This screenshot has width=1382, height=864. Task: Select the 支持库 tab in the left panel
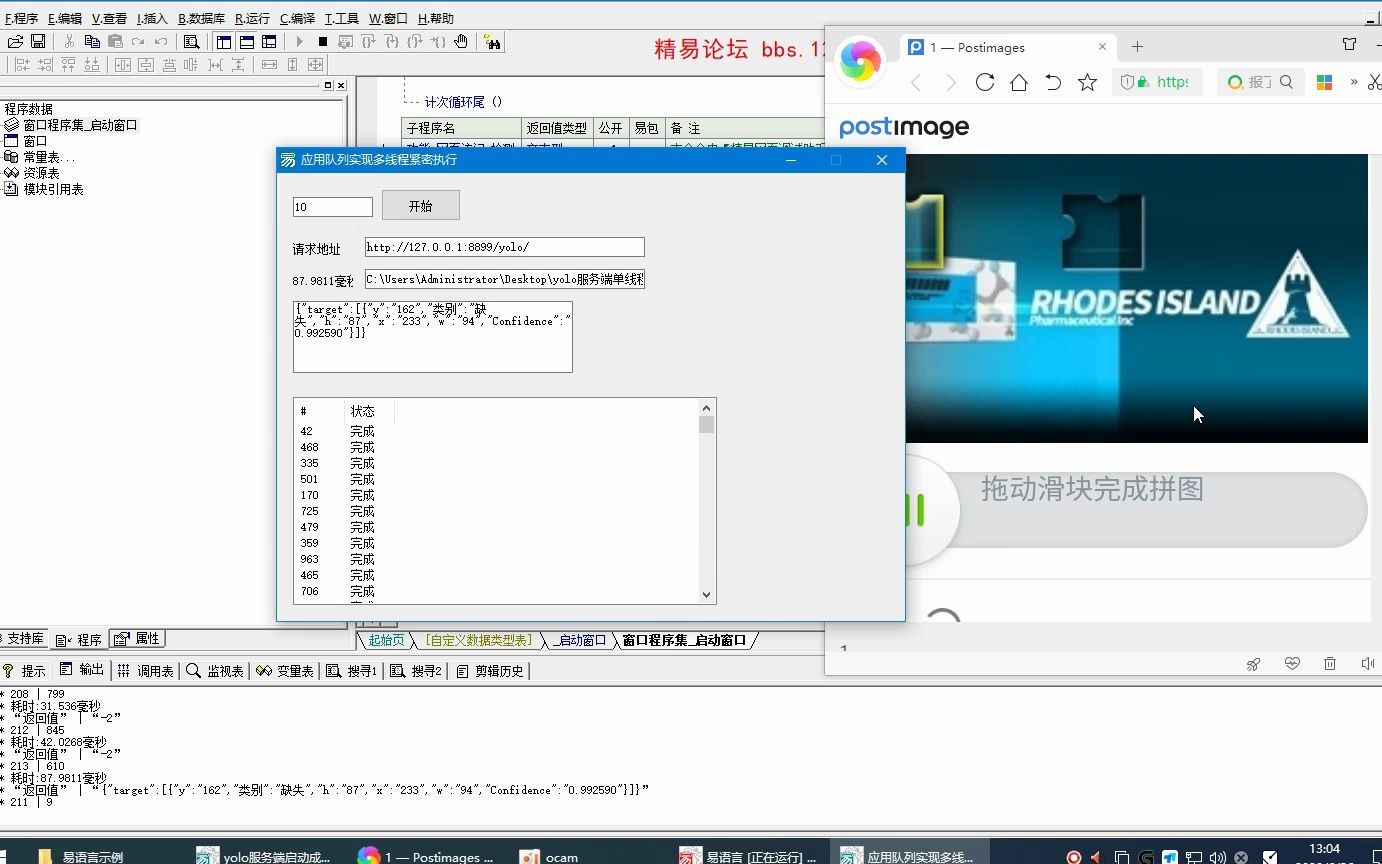click(24, 639)
